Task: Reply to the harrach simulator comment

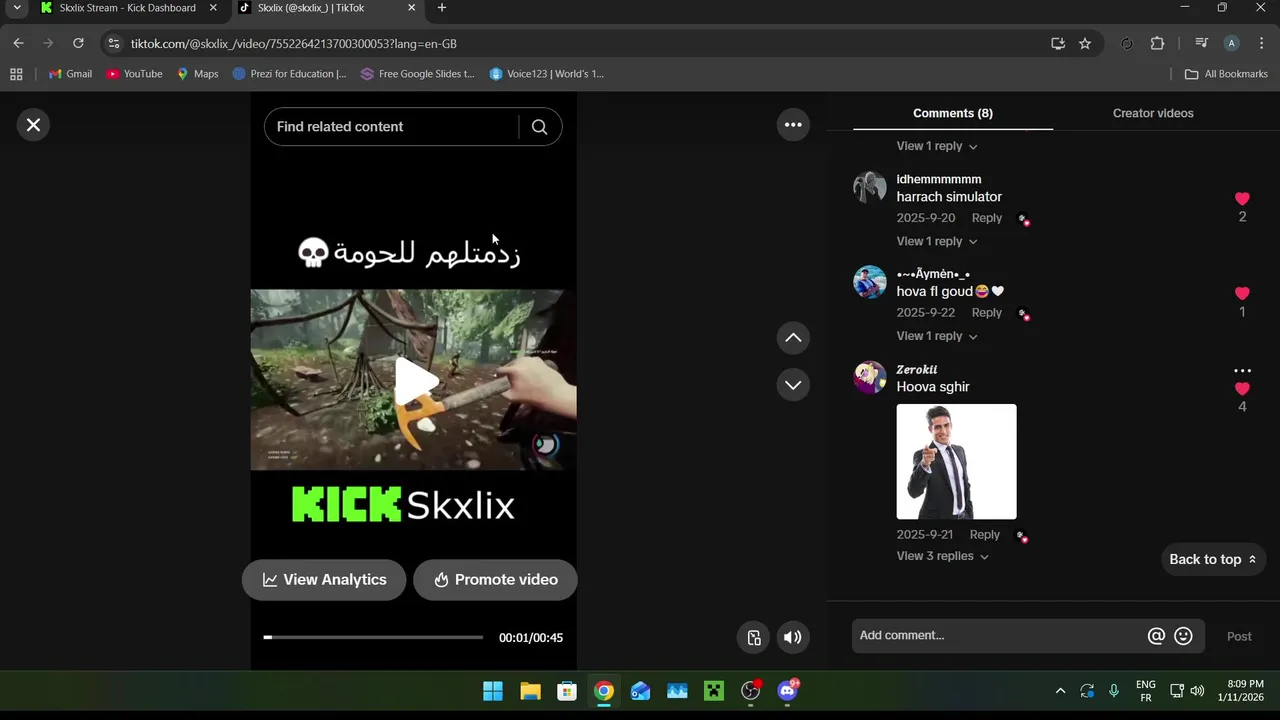Action: tap(987, 218)
